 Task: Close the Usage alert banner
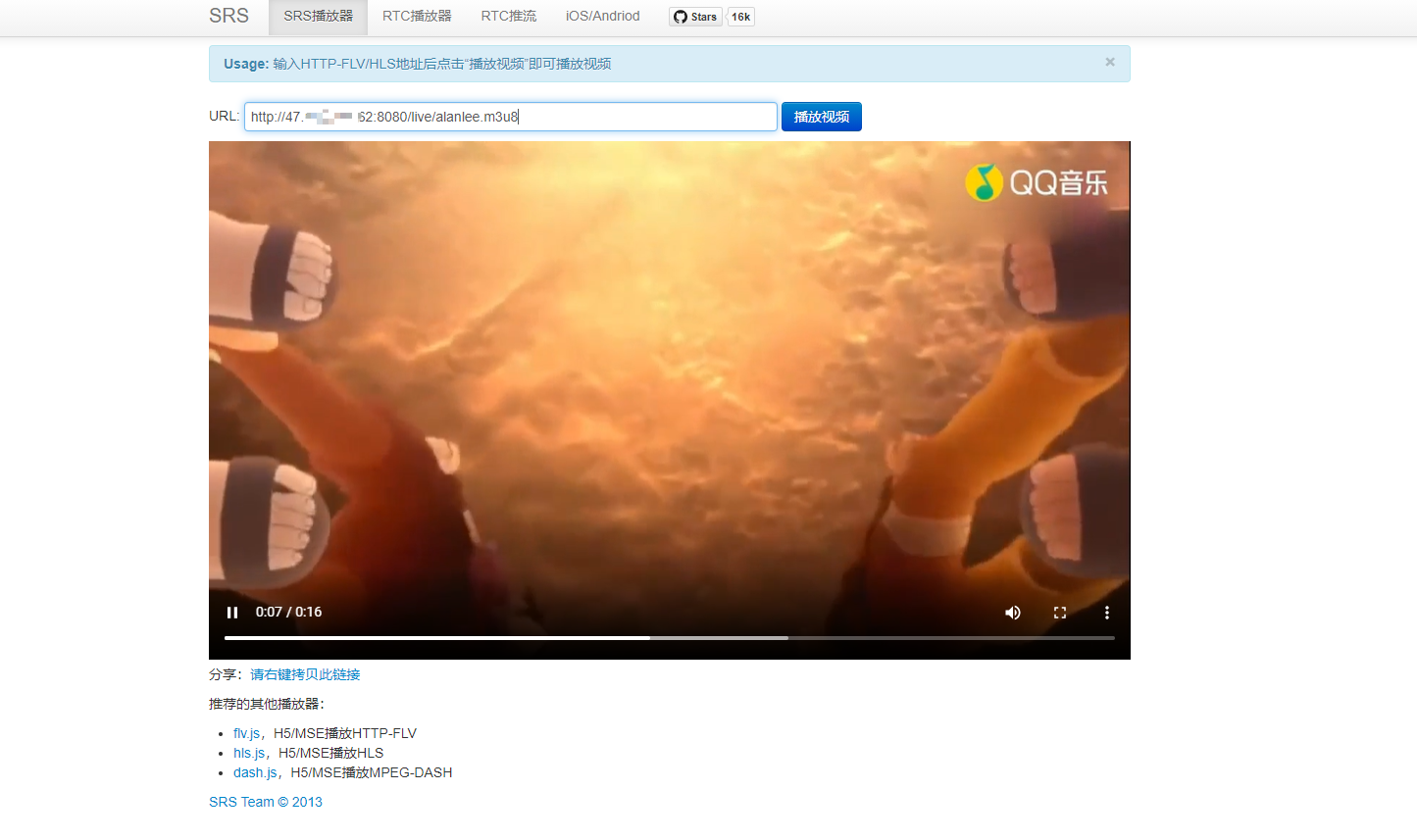[1110, 62]
